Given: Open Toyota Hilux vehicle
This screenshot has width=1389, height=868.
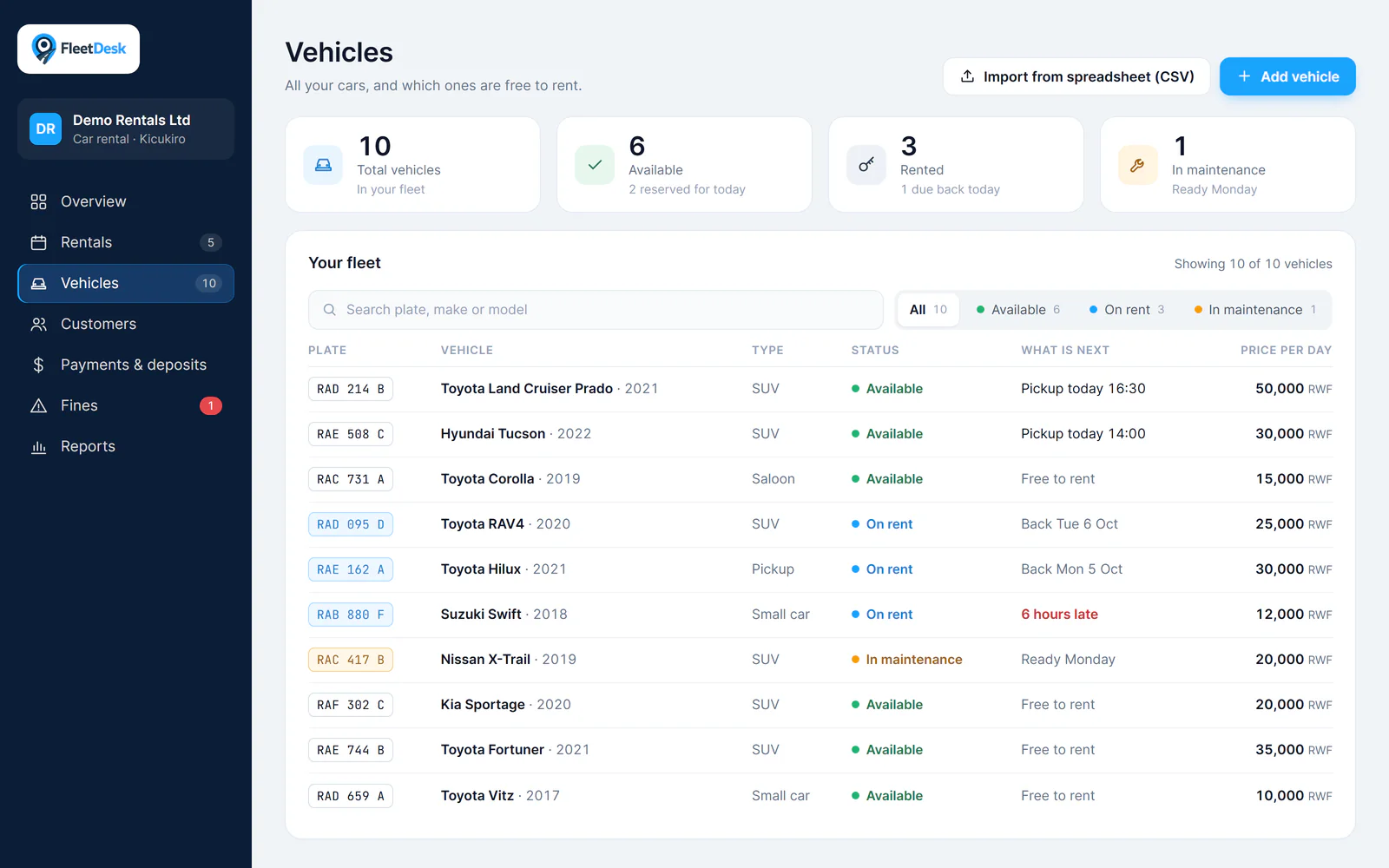Looking at the screenshot, I should (481, 569).
